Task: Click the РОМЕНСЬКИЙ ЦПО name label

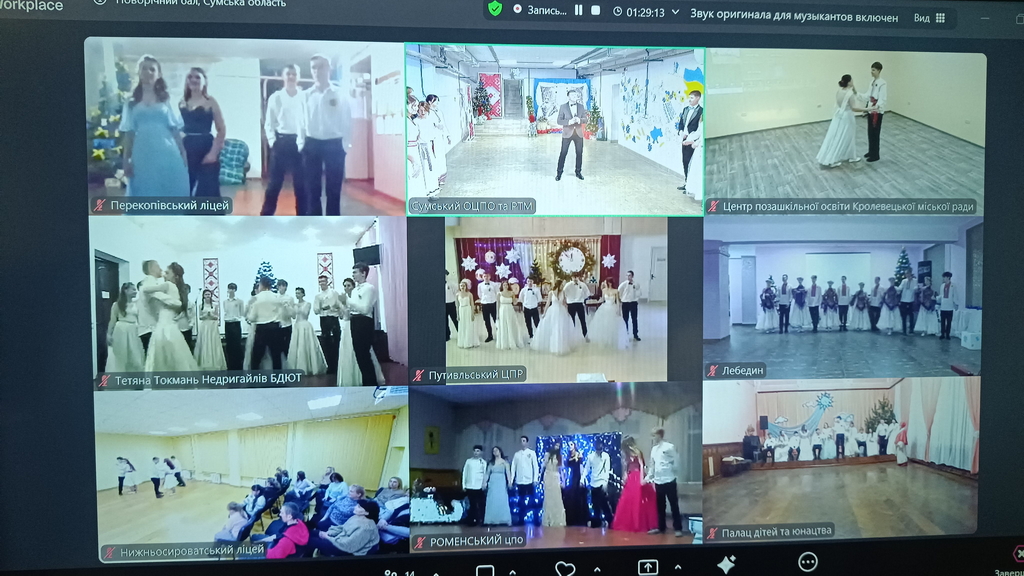Action: (x=477, y=542)
